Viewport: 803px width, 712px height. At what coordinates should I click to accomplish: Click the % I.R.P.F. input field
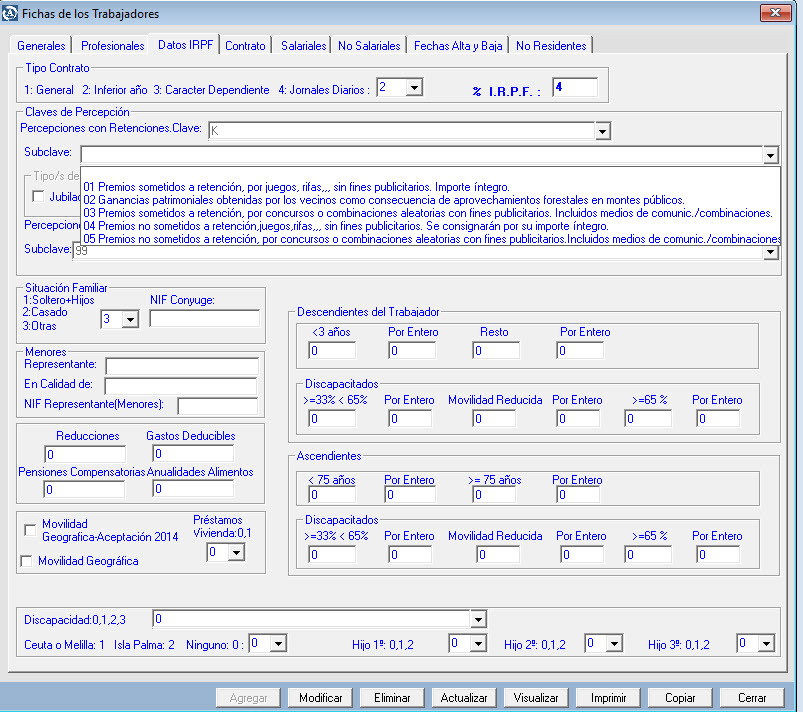(574, 88)
